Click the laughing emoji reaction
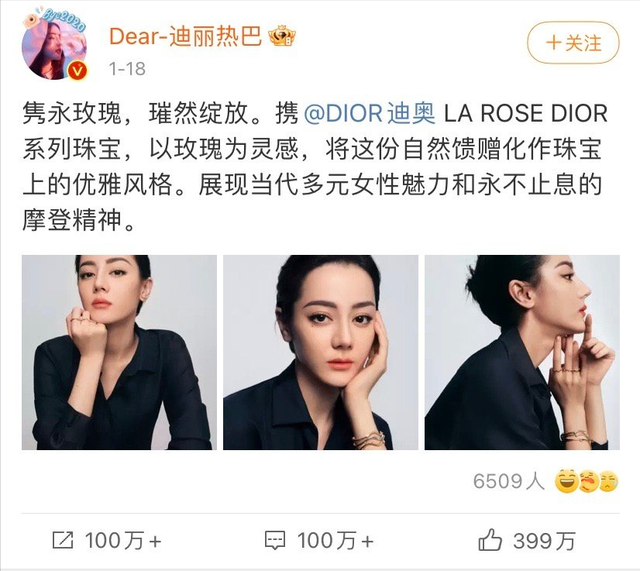This screenshot has width=640, height=571. pyautogui.click(x=567, y=481)
